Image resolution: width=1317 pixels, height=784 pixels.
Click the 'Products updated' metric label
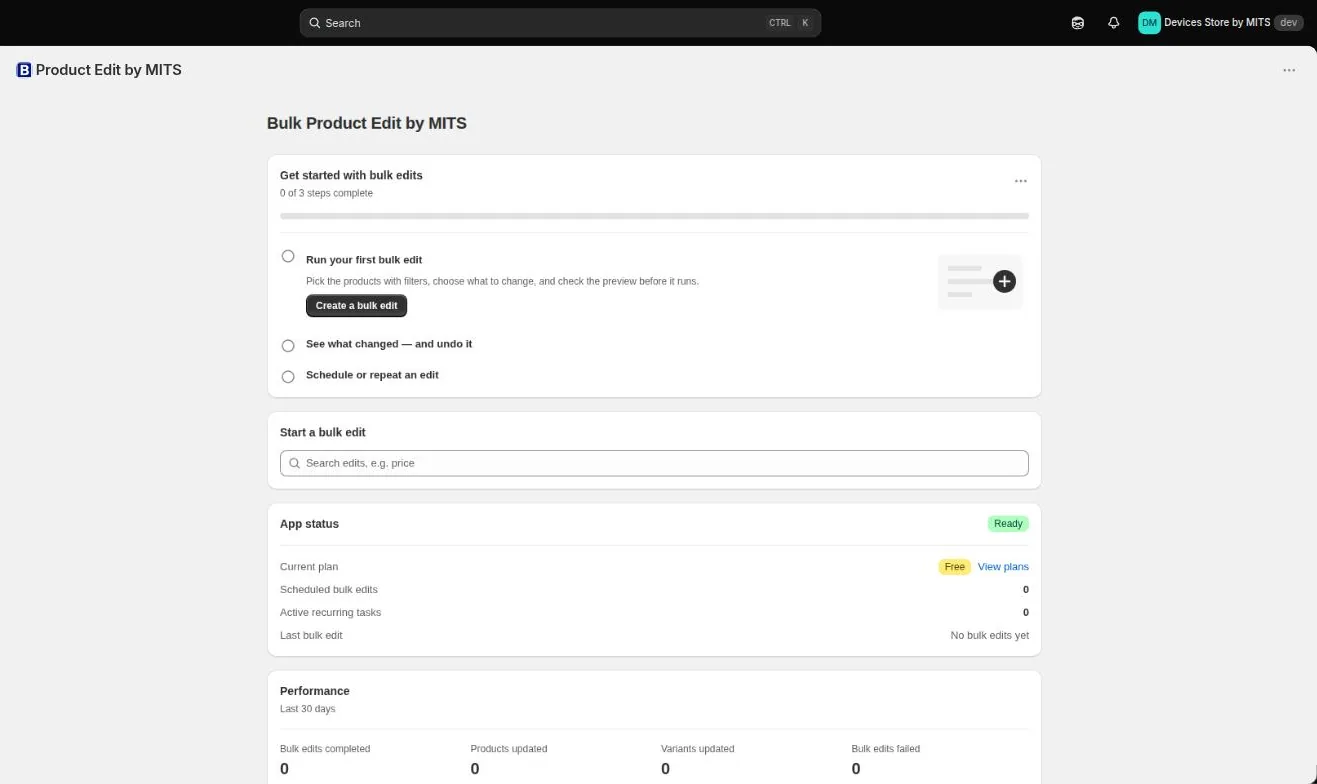[x=509, y=749]
